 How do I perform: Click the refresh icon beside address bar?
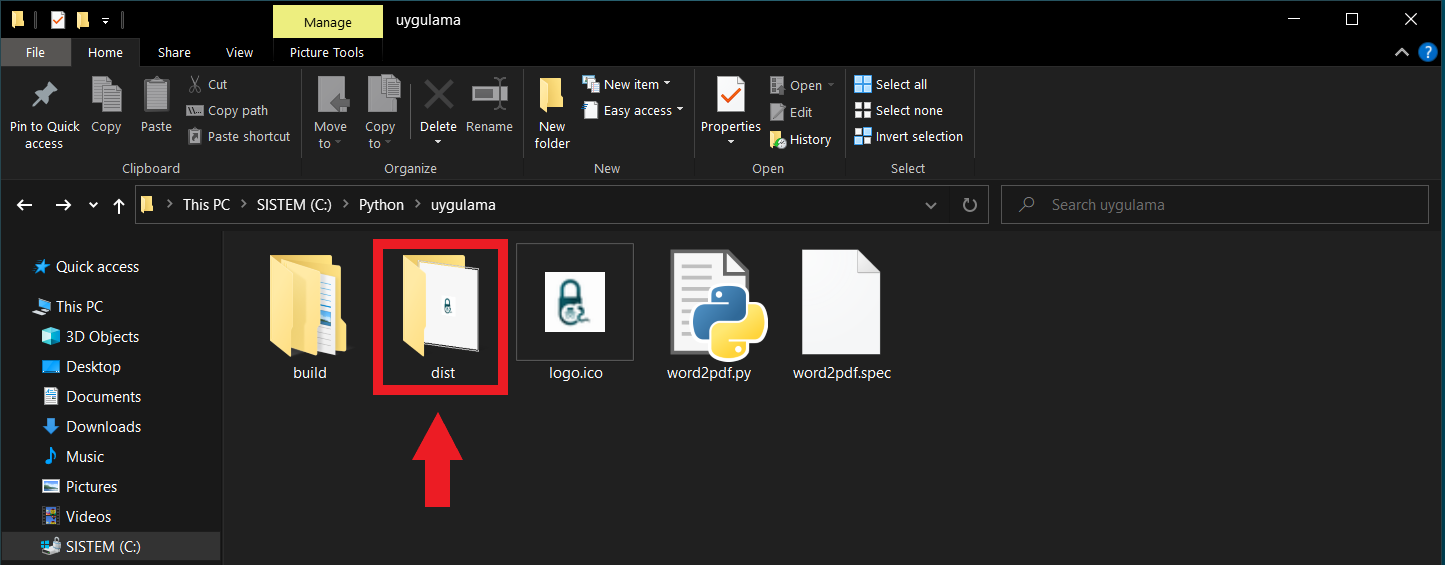[969, 205]
